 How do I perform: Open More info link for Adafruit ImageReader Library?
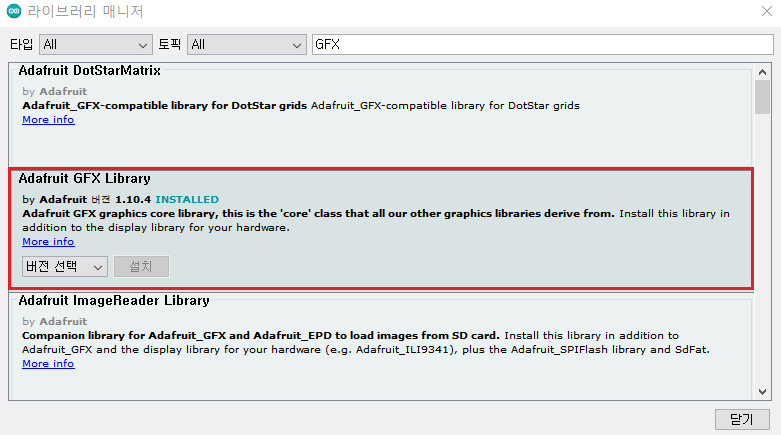tap(48, 364)
